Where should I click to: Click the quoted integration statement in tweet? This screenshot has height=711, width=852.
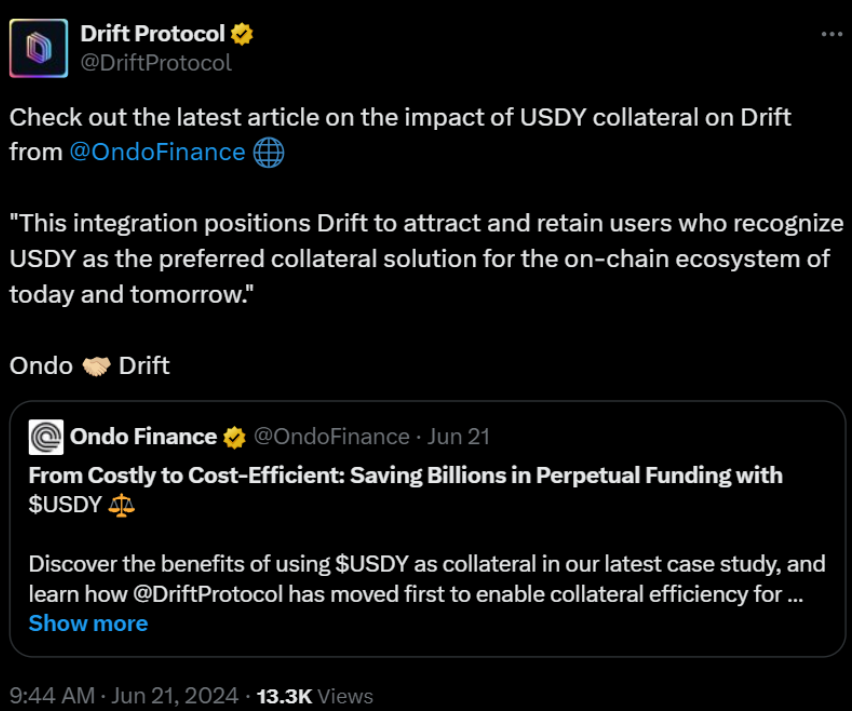click(x=427, y=259)
